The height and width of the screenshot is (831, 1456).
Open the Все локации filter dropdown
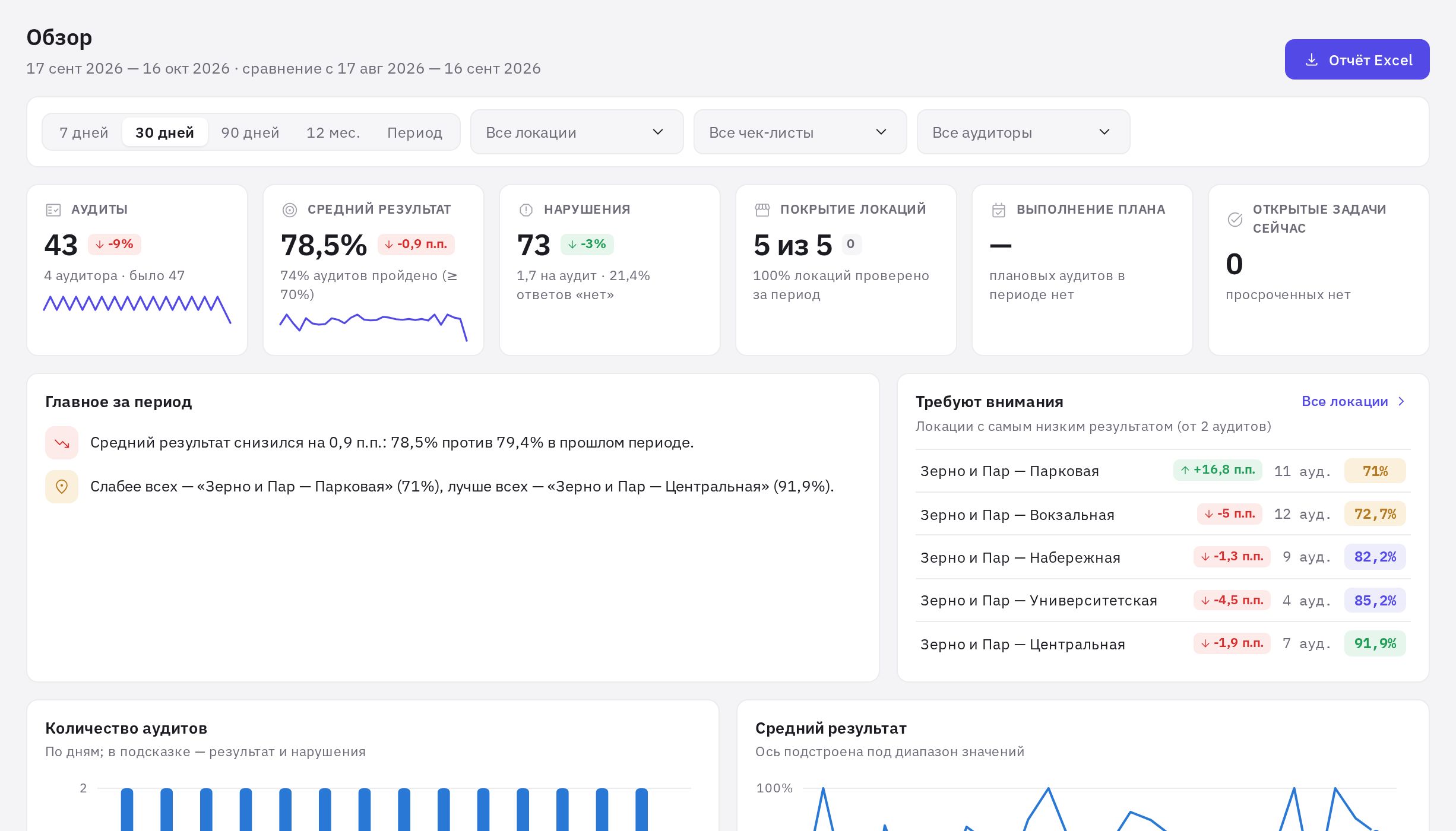(x=577, y=132)
